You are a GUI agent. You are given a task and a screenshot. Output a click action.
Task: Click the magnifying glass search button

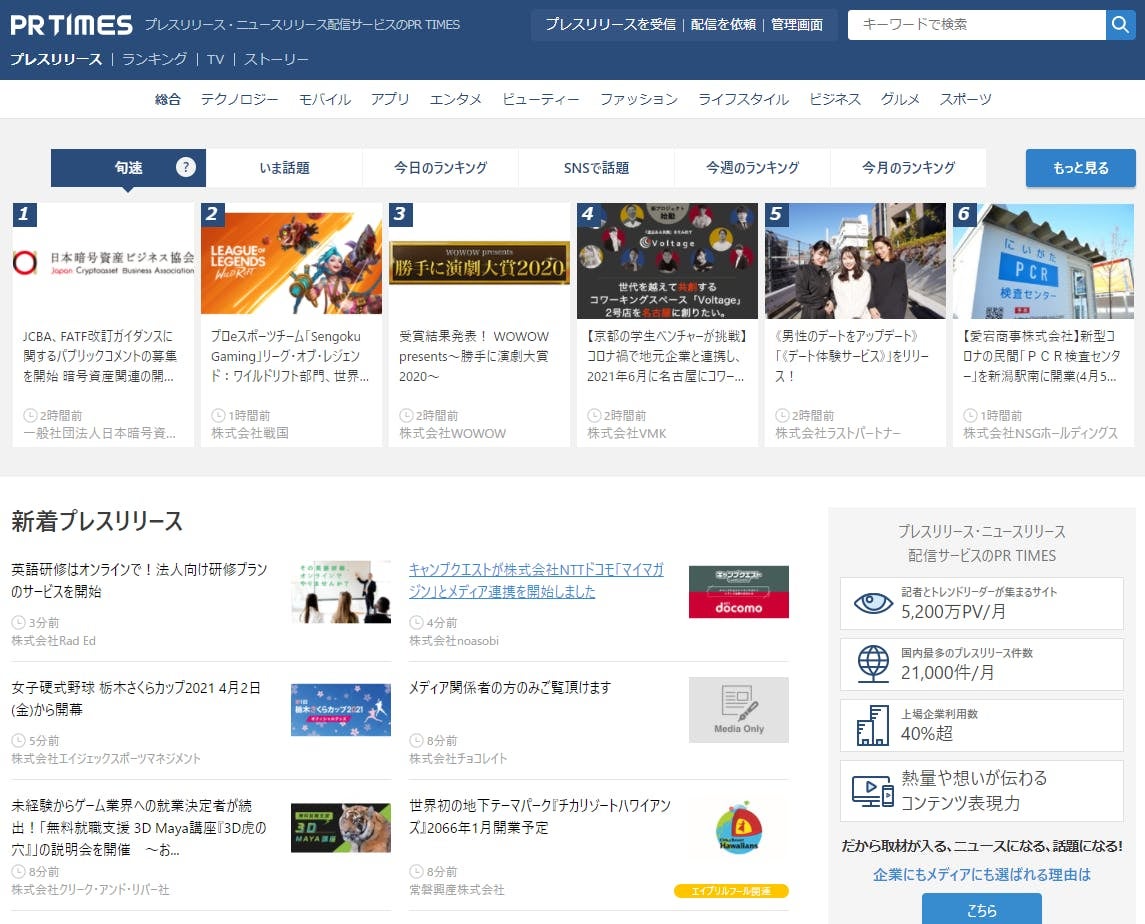(x=1120, y=25)
